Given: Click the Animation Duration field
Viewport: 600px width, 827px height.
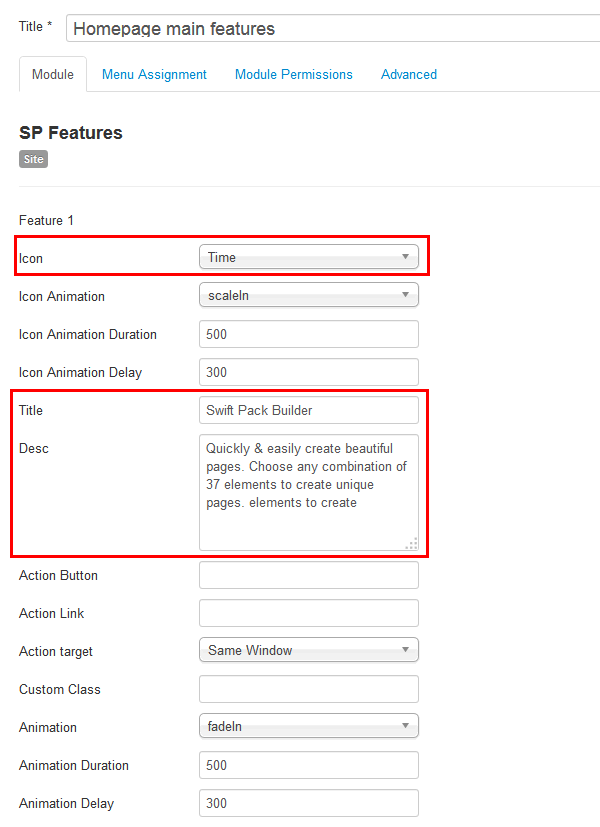Looking at the screenshot, I should (x=308, y=765).
